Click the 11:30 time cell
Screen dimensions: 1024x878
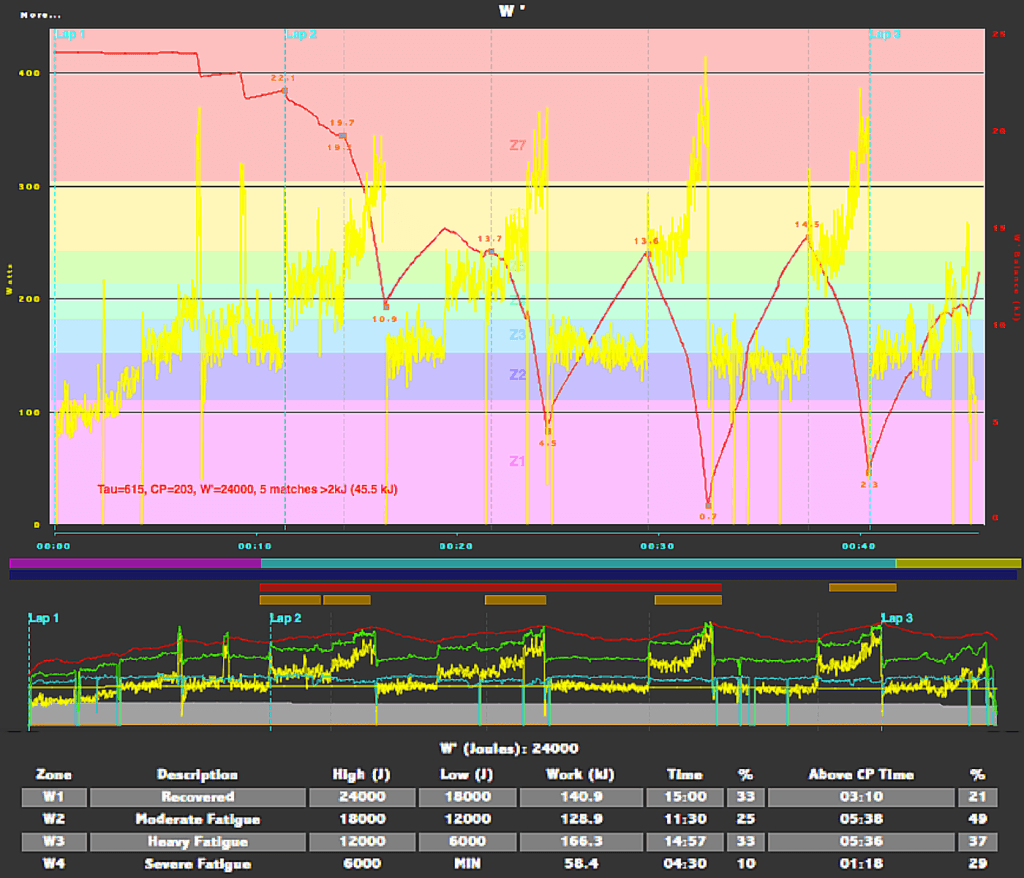pos(684,819)
